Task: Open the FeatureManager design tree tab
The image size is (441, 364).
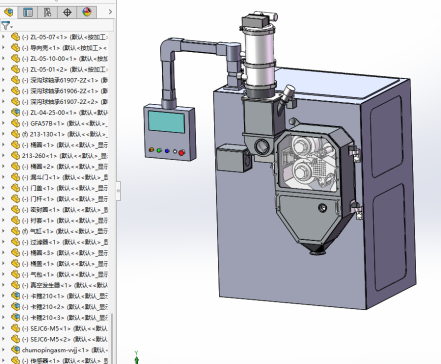Action: tap(8, 12)
